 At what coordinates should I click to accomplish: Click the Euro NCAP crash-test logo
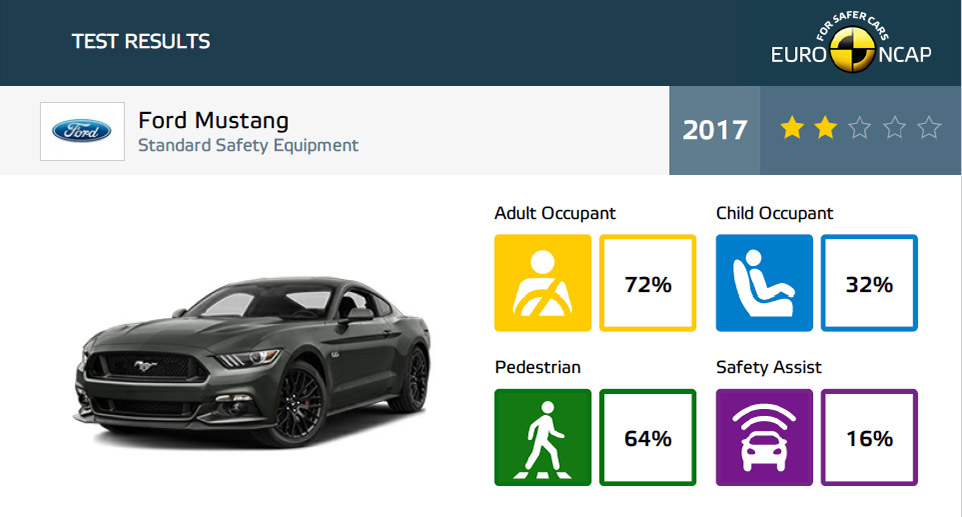tap(851, 43)
